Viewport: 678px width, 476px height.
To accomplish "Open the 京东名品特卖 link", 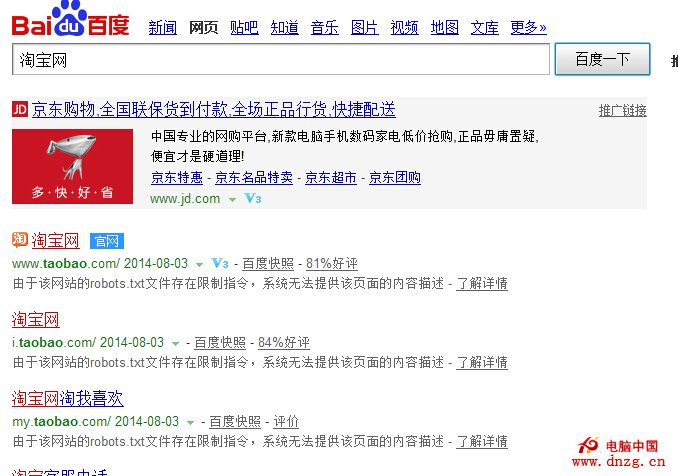I will (254, 177).
